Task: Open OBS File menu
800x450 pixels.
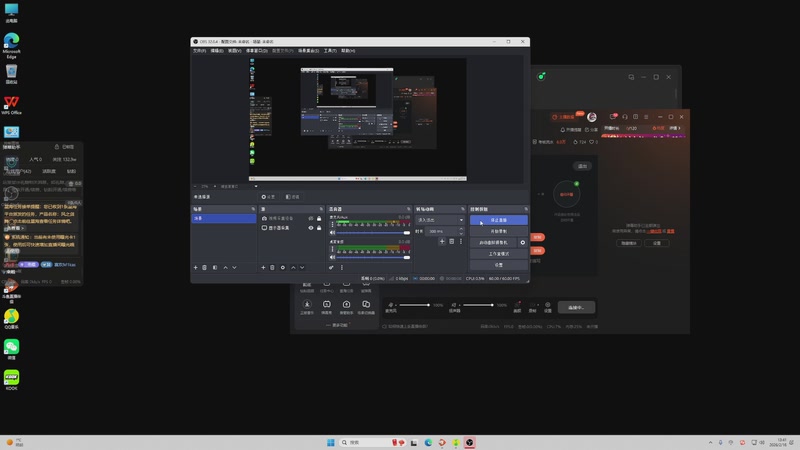Action: 199,51
